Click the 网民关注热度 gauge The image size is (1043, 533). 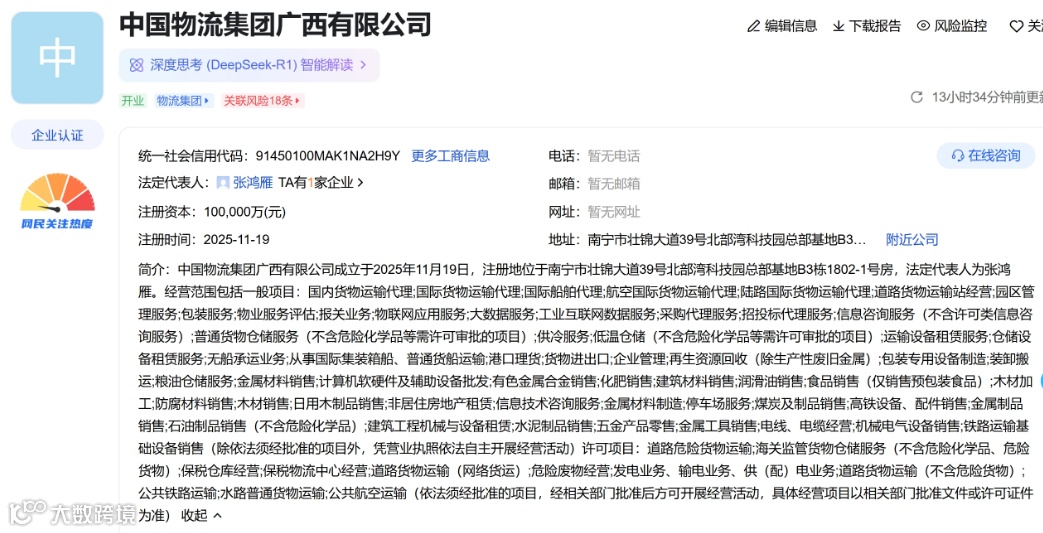tap(57, 201)
